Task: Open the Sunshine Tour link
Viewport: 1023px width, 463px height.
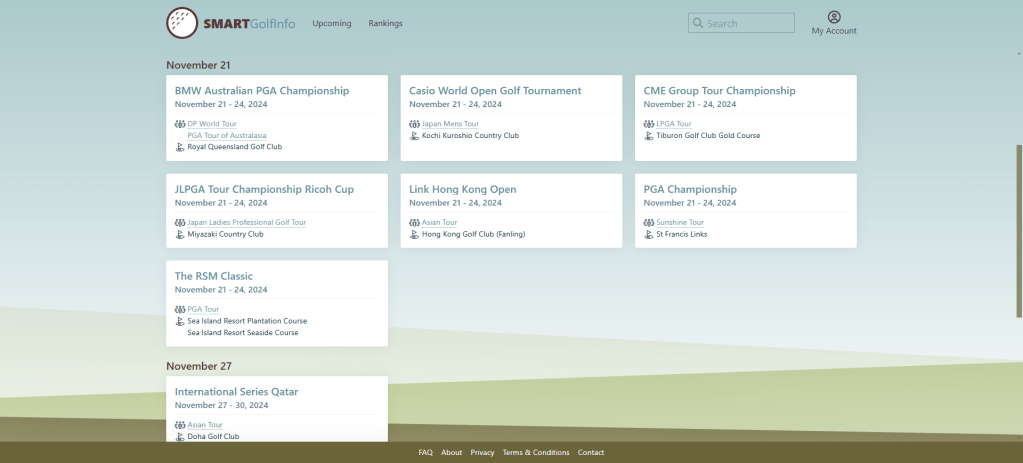Action: pos(680,222)
